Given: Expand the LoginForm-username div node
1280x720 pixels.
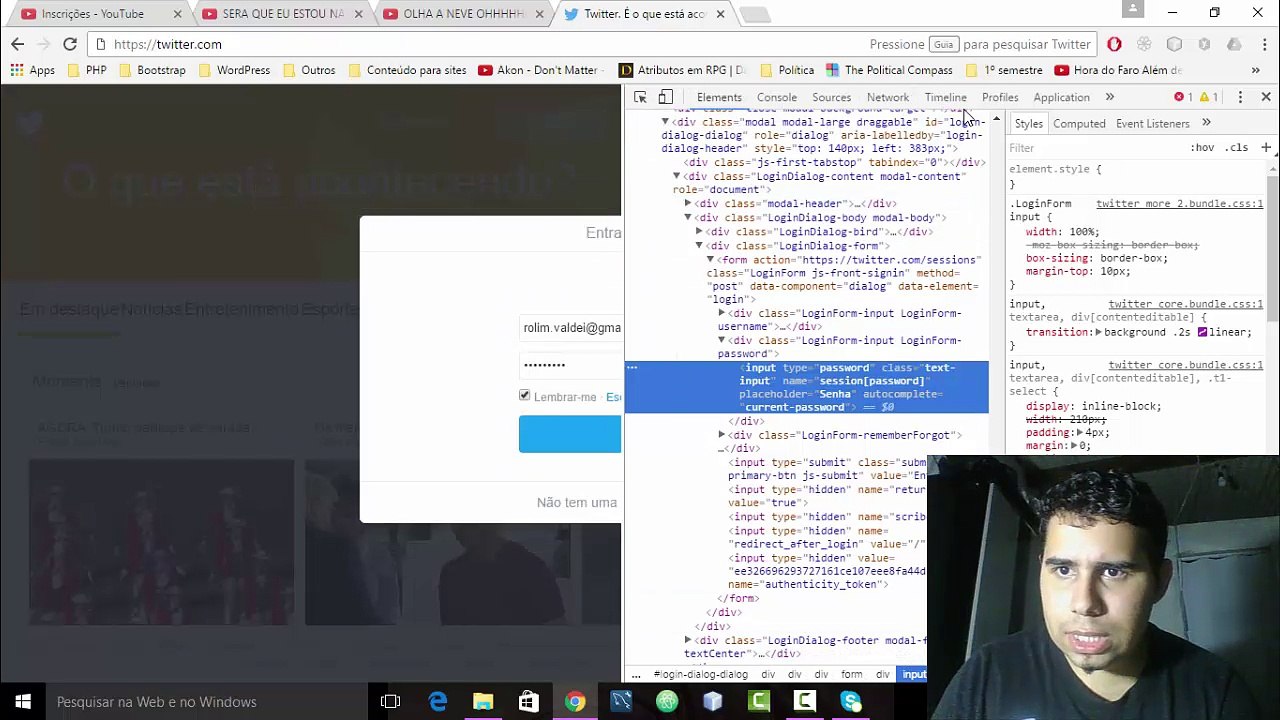Looking at the screenshot, I should (722, 313).
